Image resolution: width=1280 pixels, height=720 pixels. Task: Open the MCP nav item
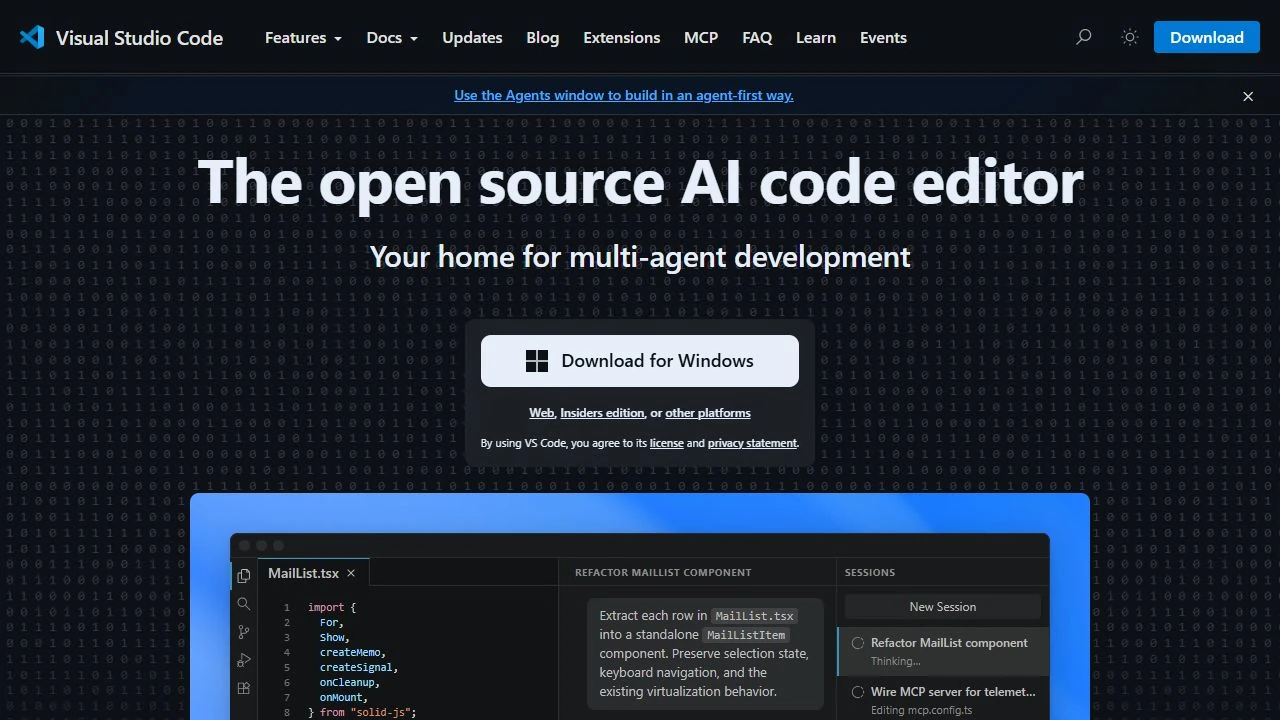click(701, 37)
